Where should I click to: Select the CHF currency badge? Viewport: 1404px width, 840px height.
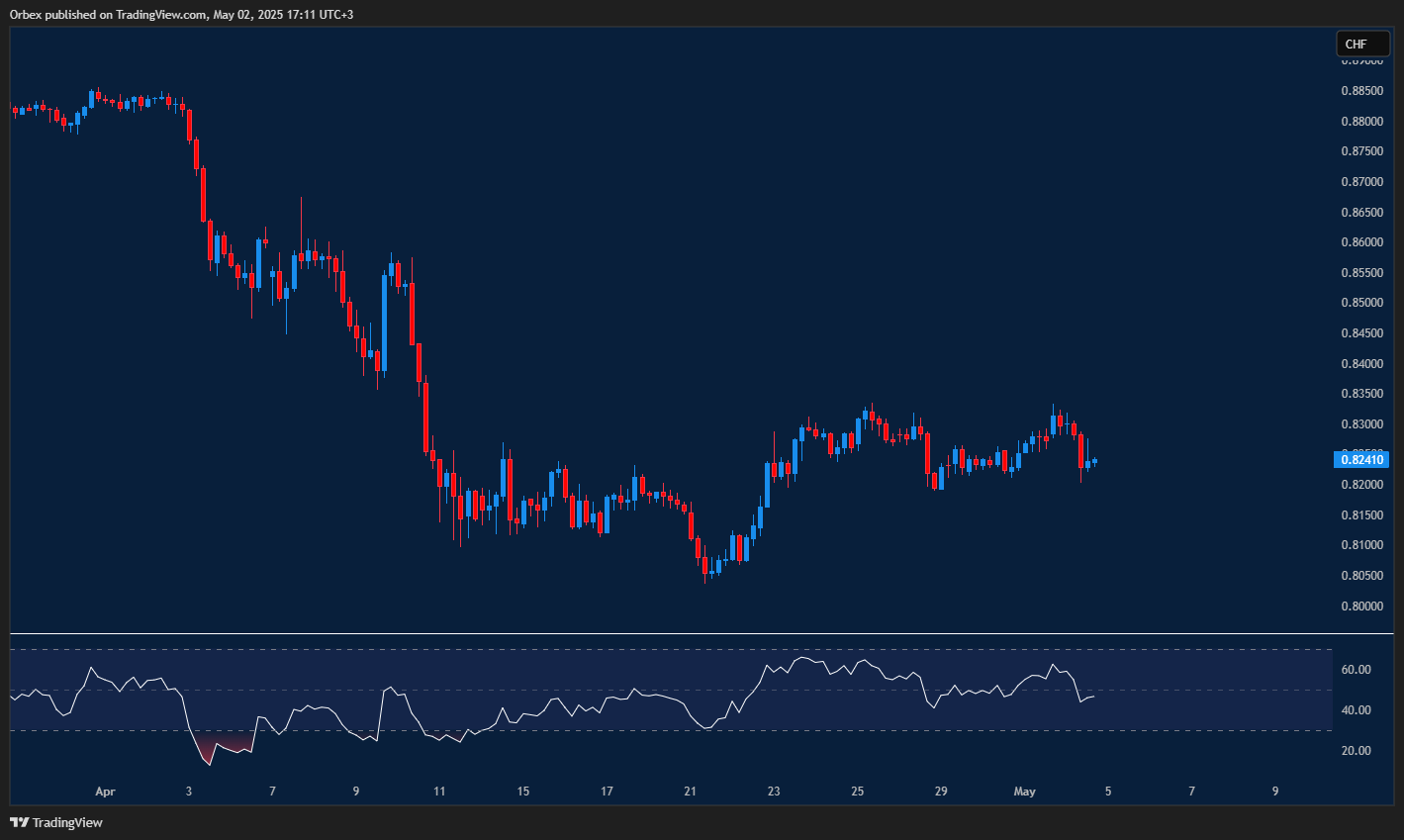point(1362,44)
